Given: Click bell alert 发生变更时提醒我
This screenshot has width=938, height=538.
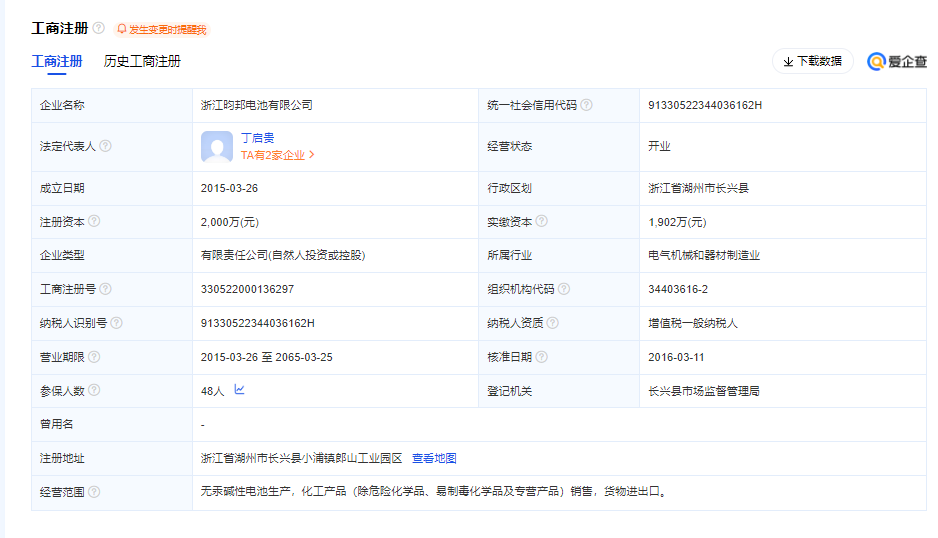Looking at the screenshot, I should (162, 29).
